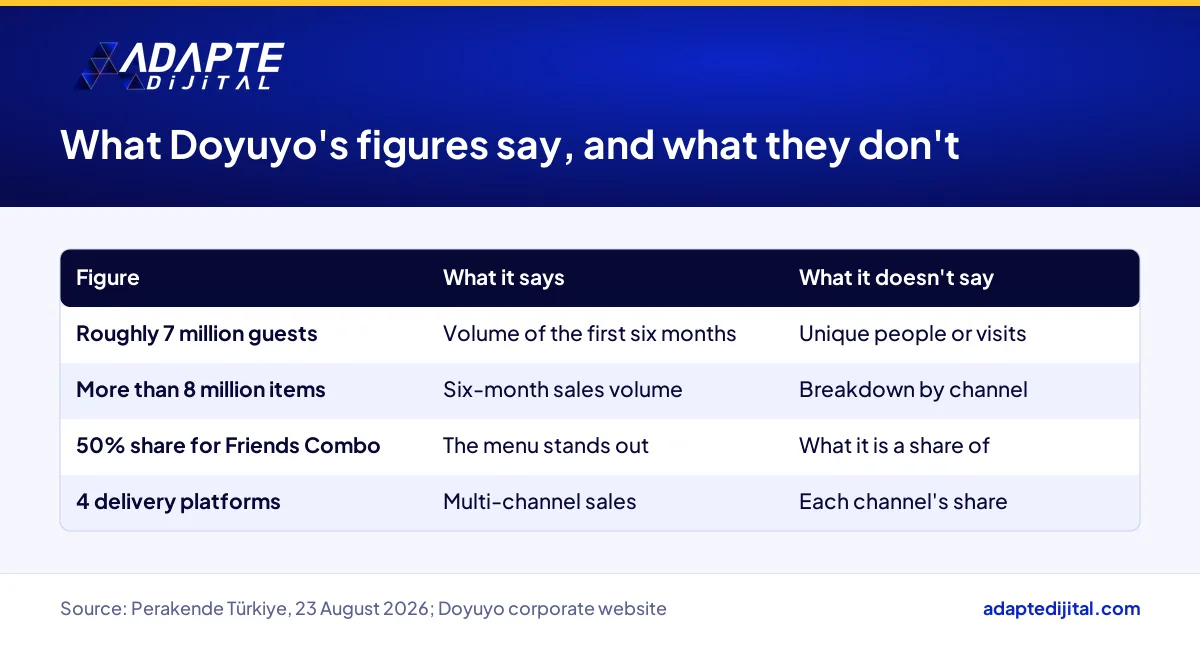Select '4 delivery platforms' cell
This screenshot has height=659, width=1200.
click(x=178, y=502)
